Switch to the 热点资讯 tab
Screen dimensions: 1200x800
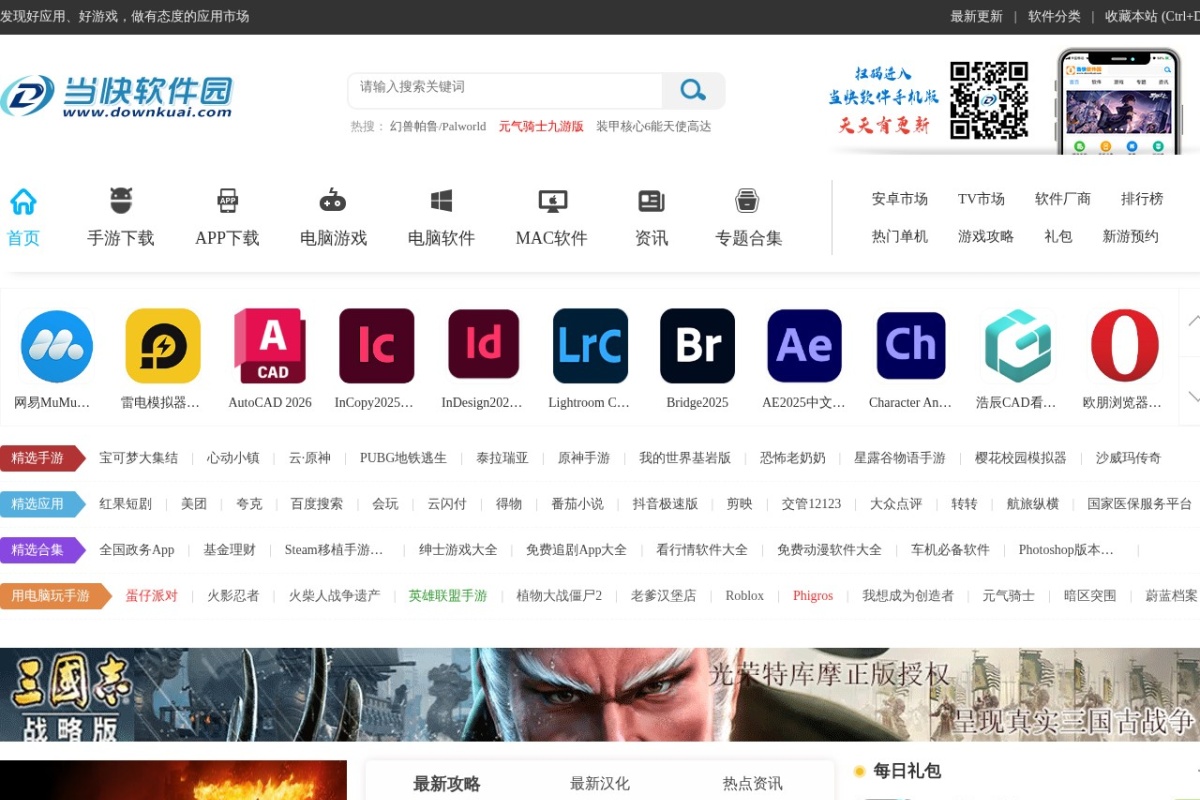point(753,784)
